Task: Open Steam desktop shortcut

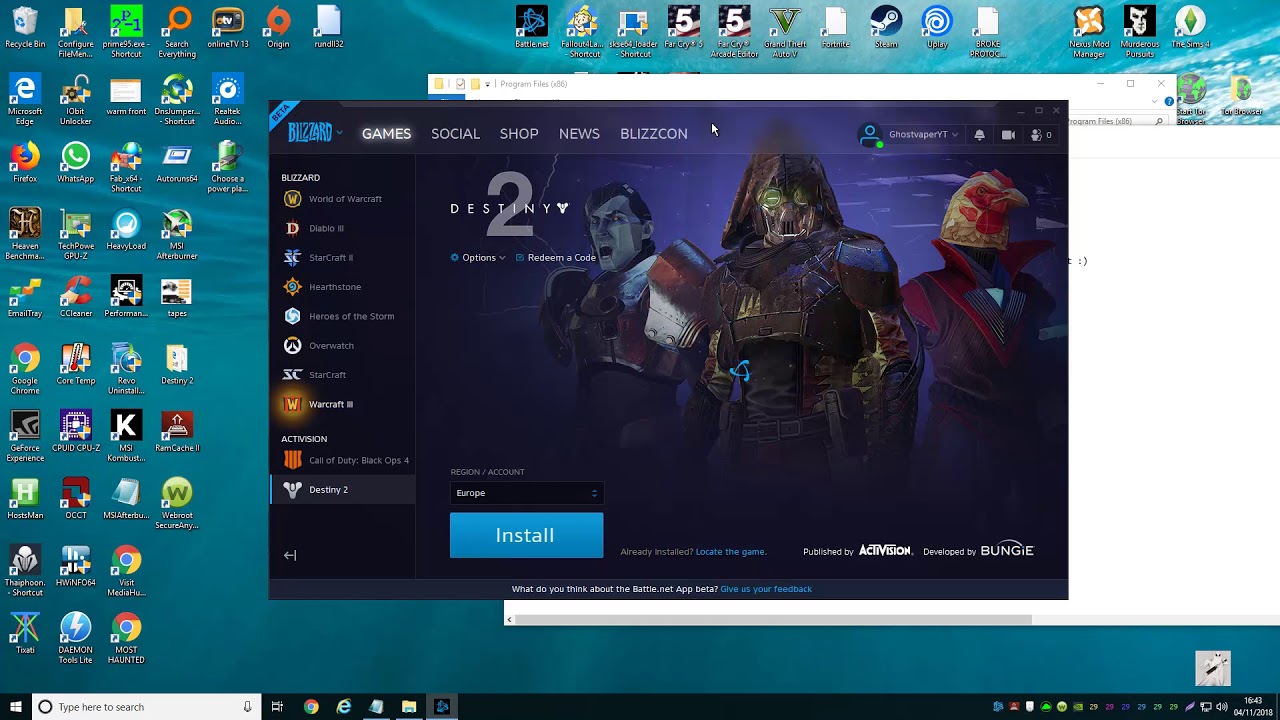Action: tap(885, 28)
